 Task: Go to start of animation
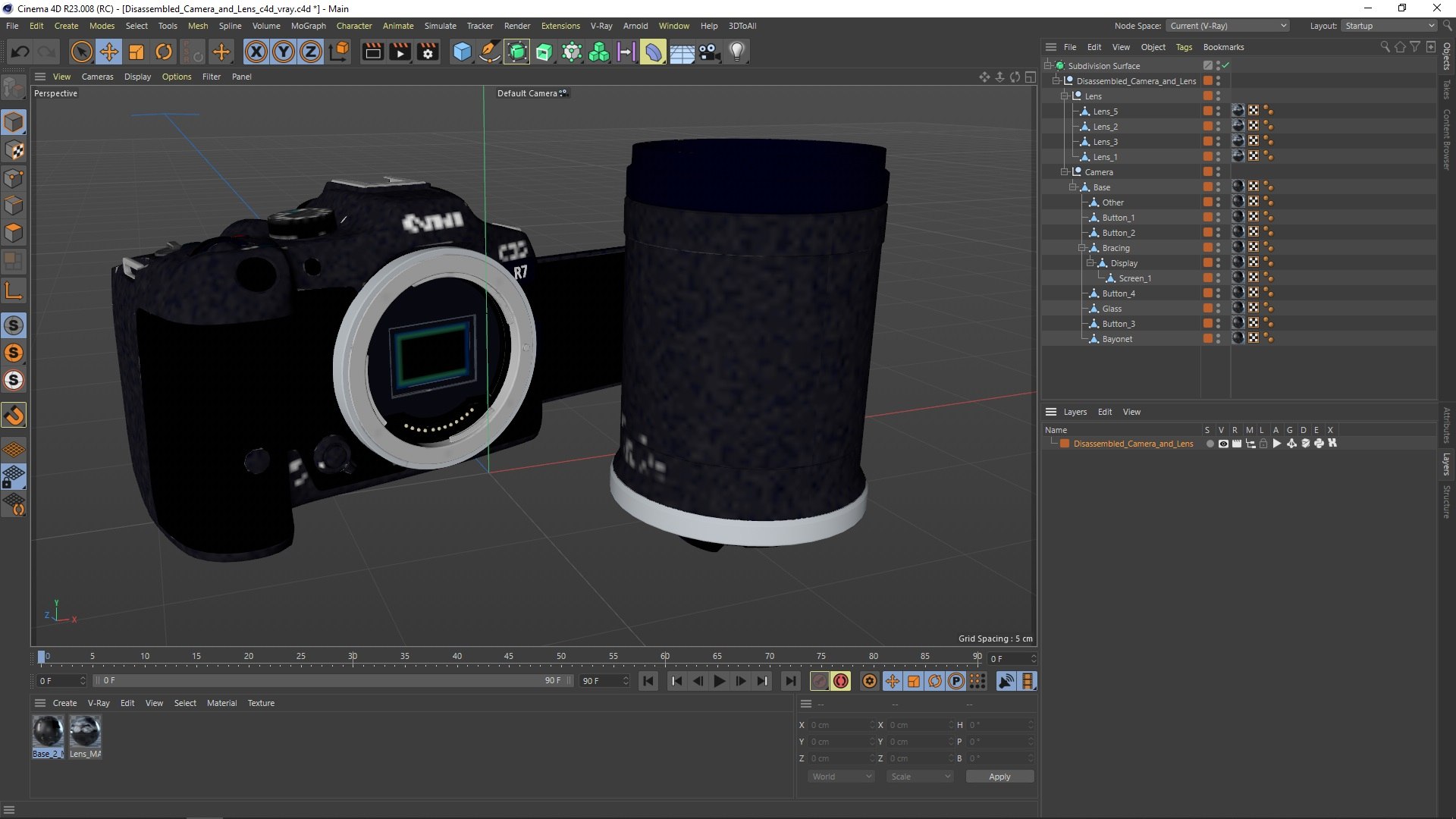[648, 681]
